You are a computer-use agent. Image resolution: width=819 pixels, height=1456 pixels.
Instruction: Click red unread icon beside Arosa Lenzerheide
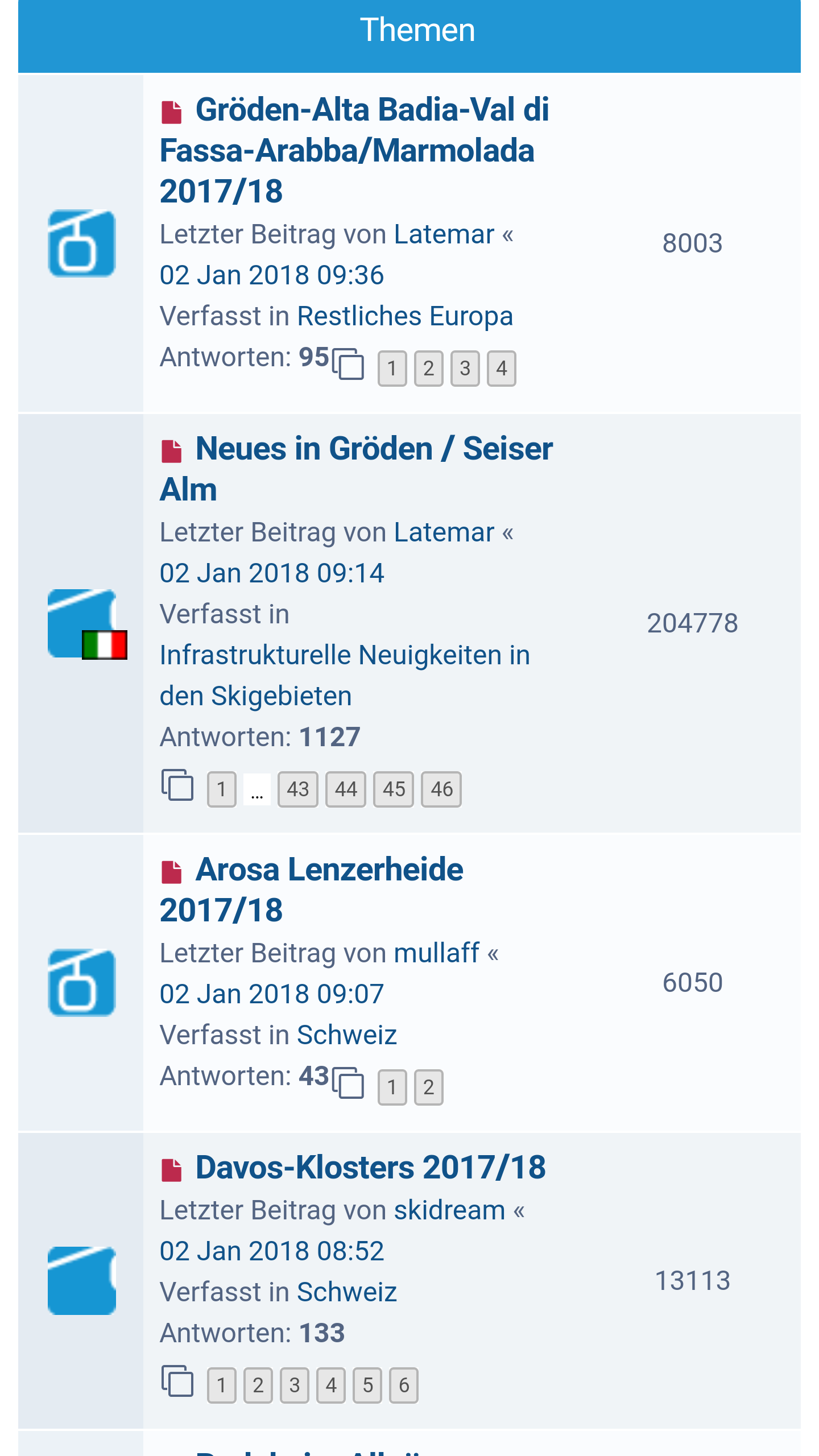[x=171, y=872]
